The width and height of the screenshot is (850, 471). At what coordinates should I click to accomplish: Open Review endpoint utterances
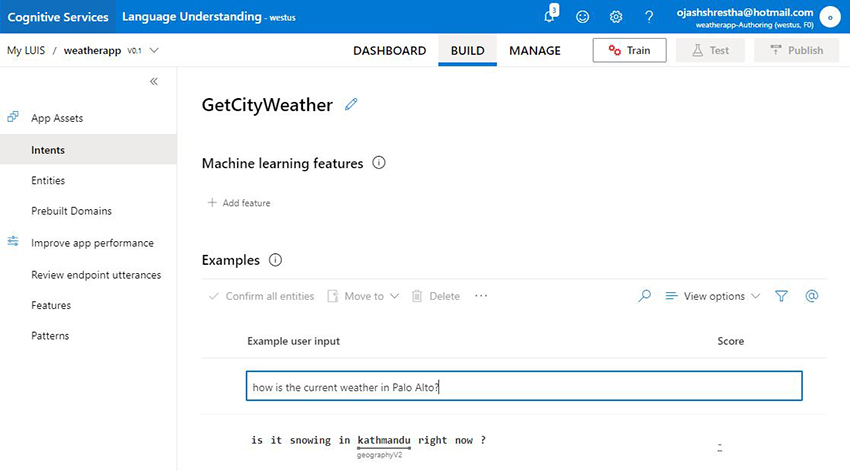96,275
